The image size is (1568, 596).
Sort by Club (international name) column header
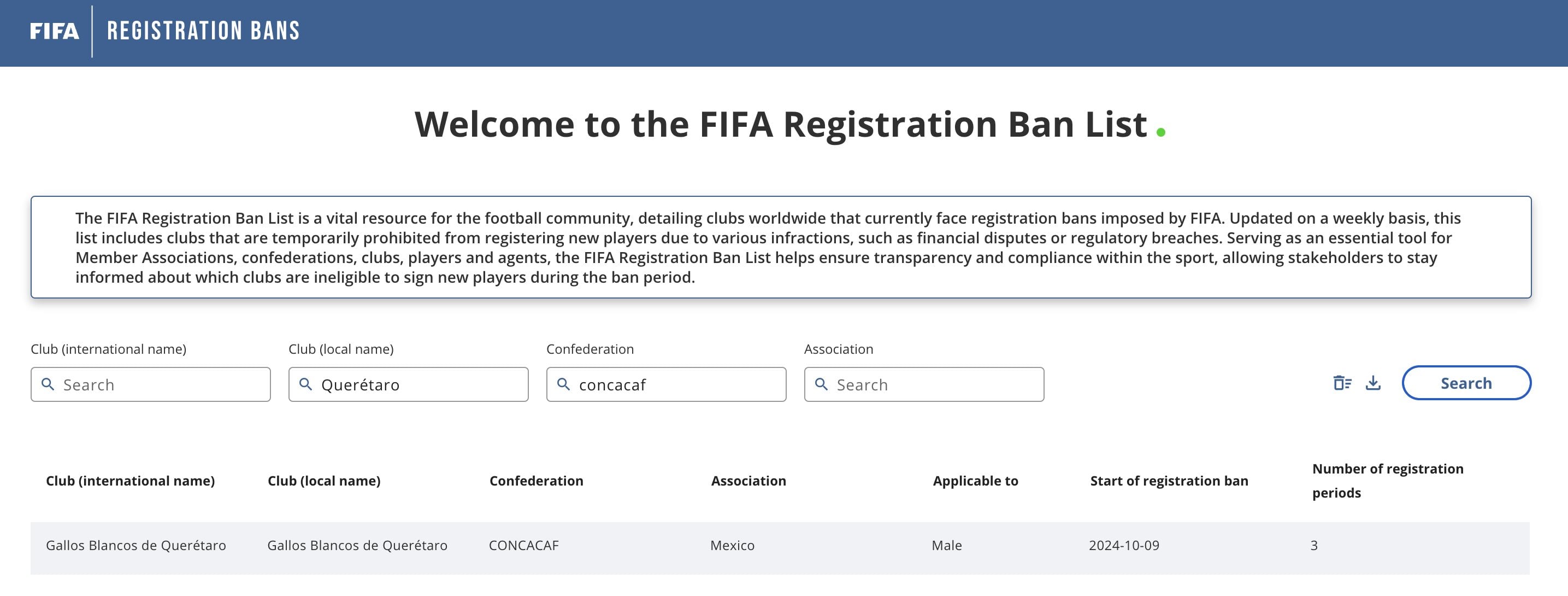[x=130, y=481]
